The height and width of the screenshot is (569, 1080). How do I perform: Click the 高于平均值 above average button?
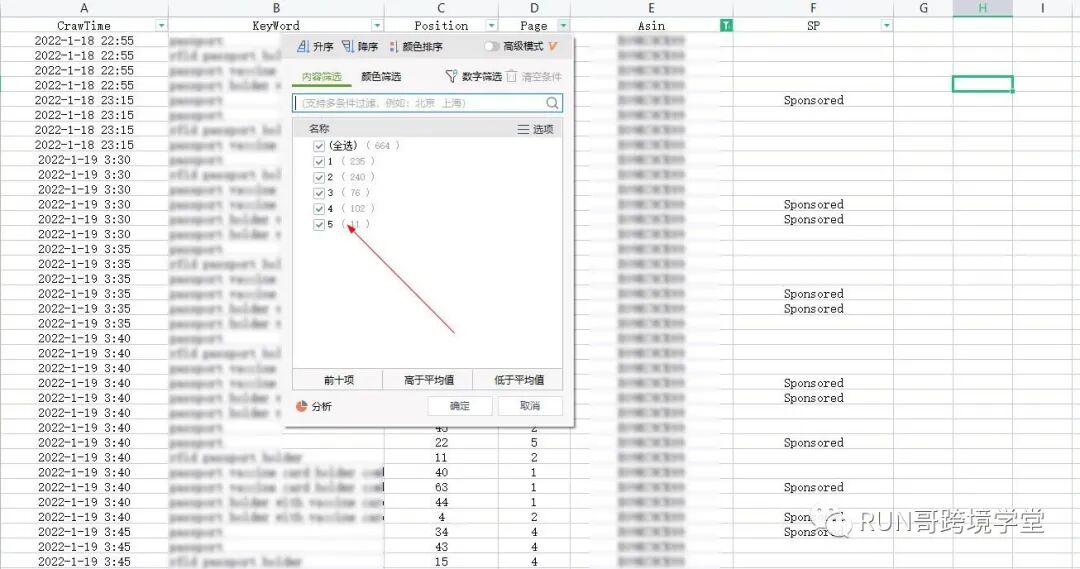coord(428,380)
